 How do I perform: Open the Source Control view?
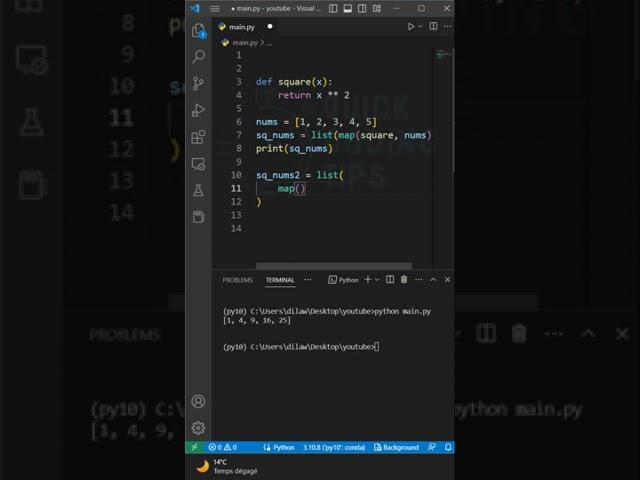198,84
